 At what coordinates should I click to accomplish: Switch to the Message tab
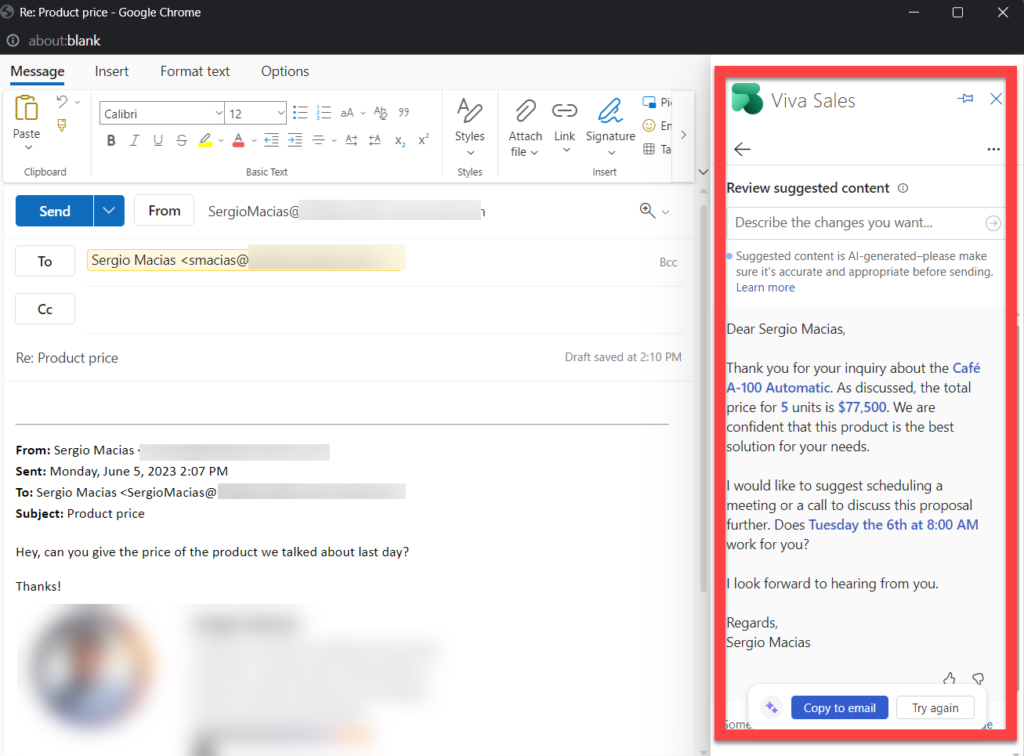(x=37, y=71)
